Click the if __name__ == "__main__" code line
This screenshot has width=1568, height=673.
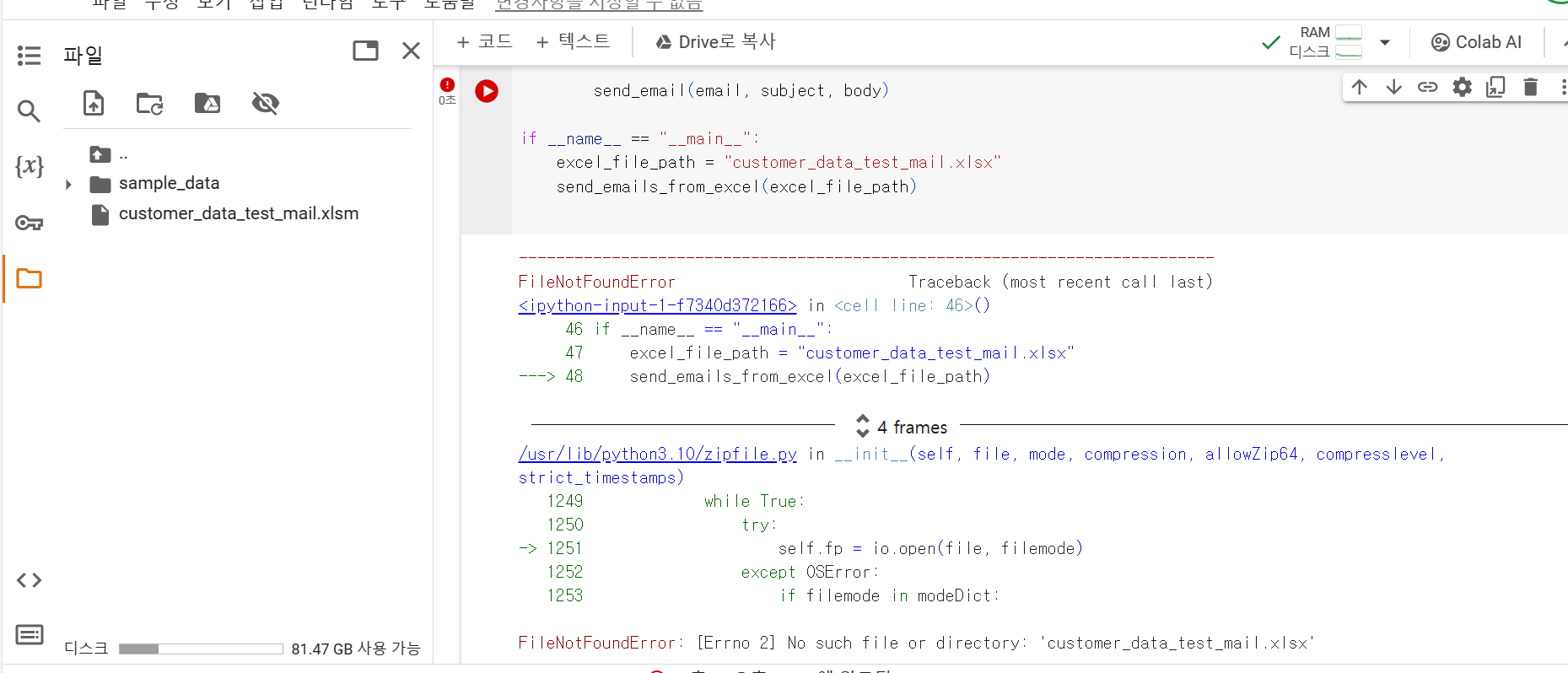(640, 138)
